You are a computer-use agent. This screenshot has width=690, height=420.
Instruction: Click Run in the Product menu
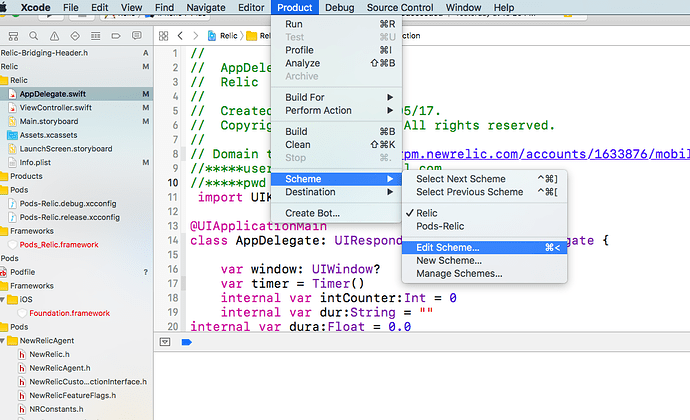[336, 24]
